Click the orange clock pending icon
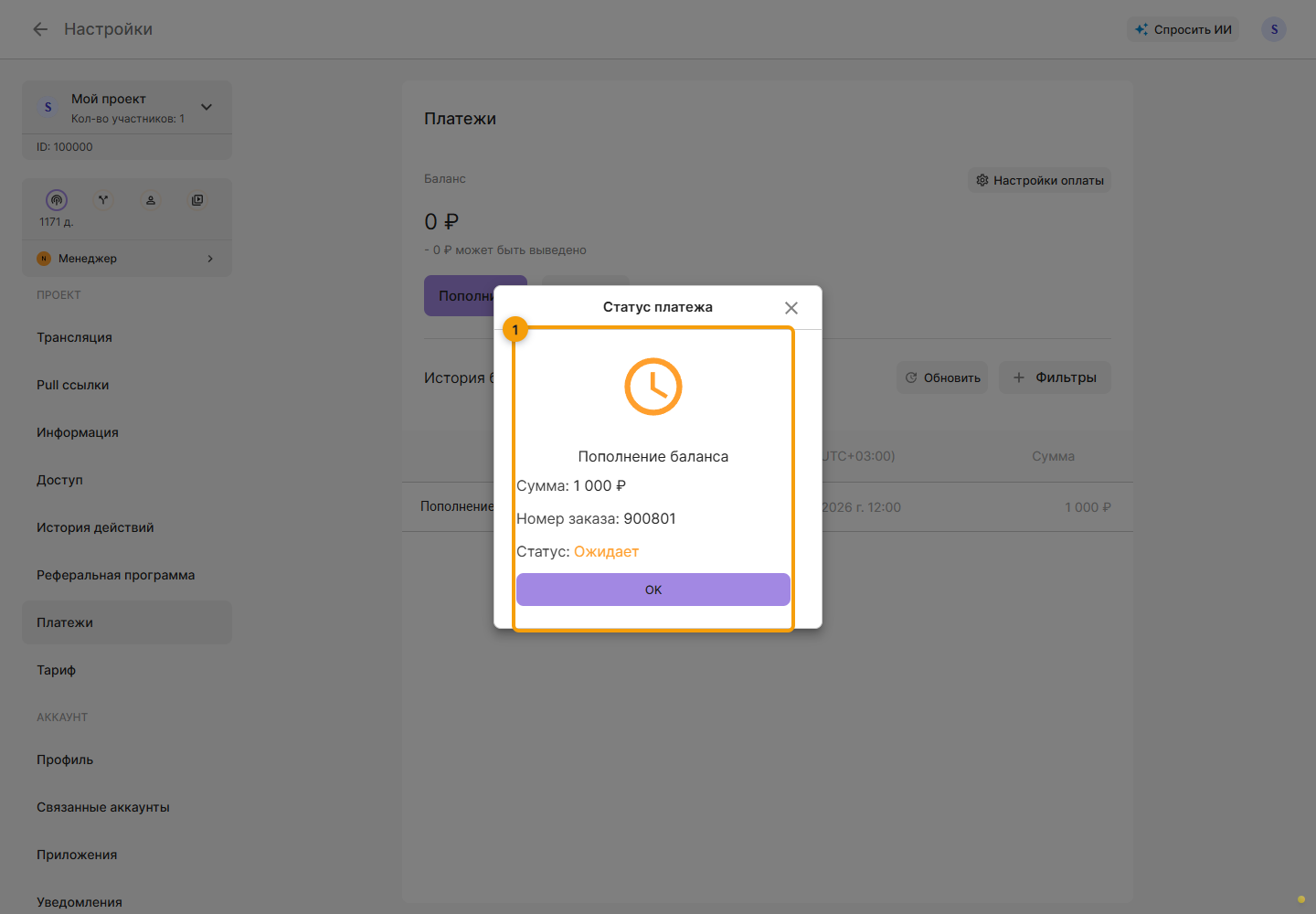This screenshot has height=914, width=1316. click(653, 387)
